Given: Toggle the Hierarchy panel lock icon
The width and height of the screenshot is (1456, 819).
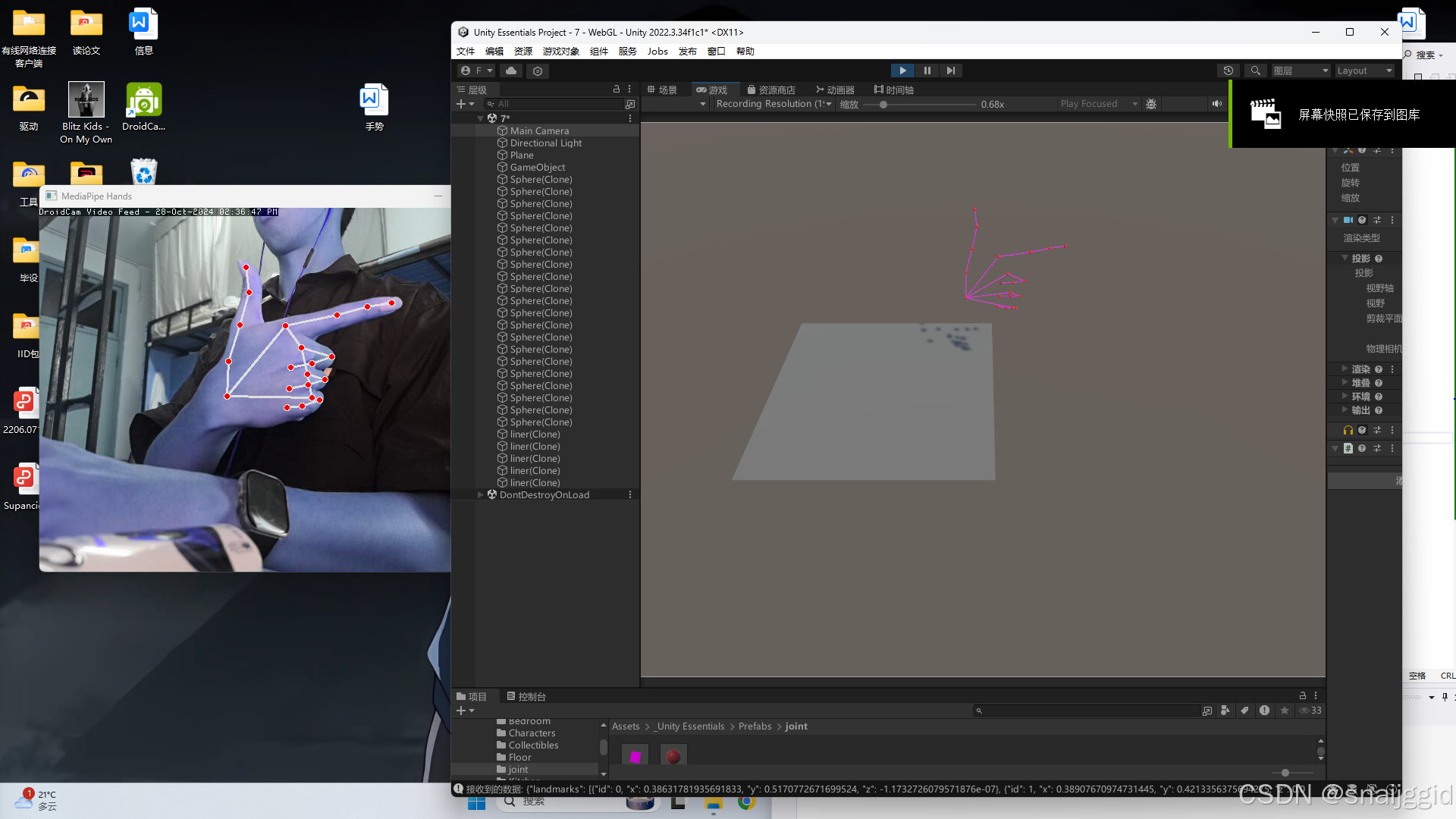Looking at the screenshot, I should click(616, 89).
